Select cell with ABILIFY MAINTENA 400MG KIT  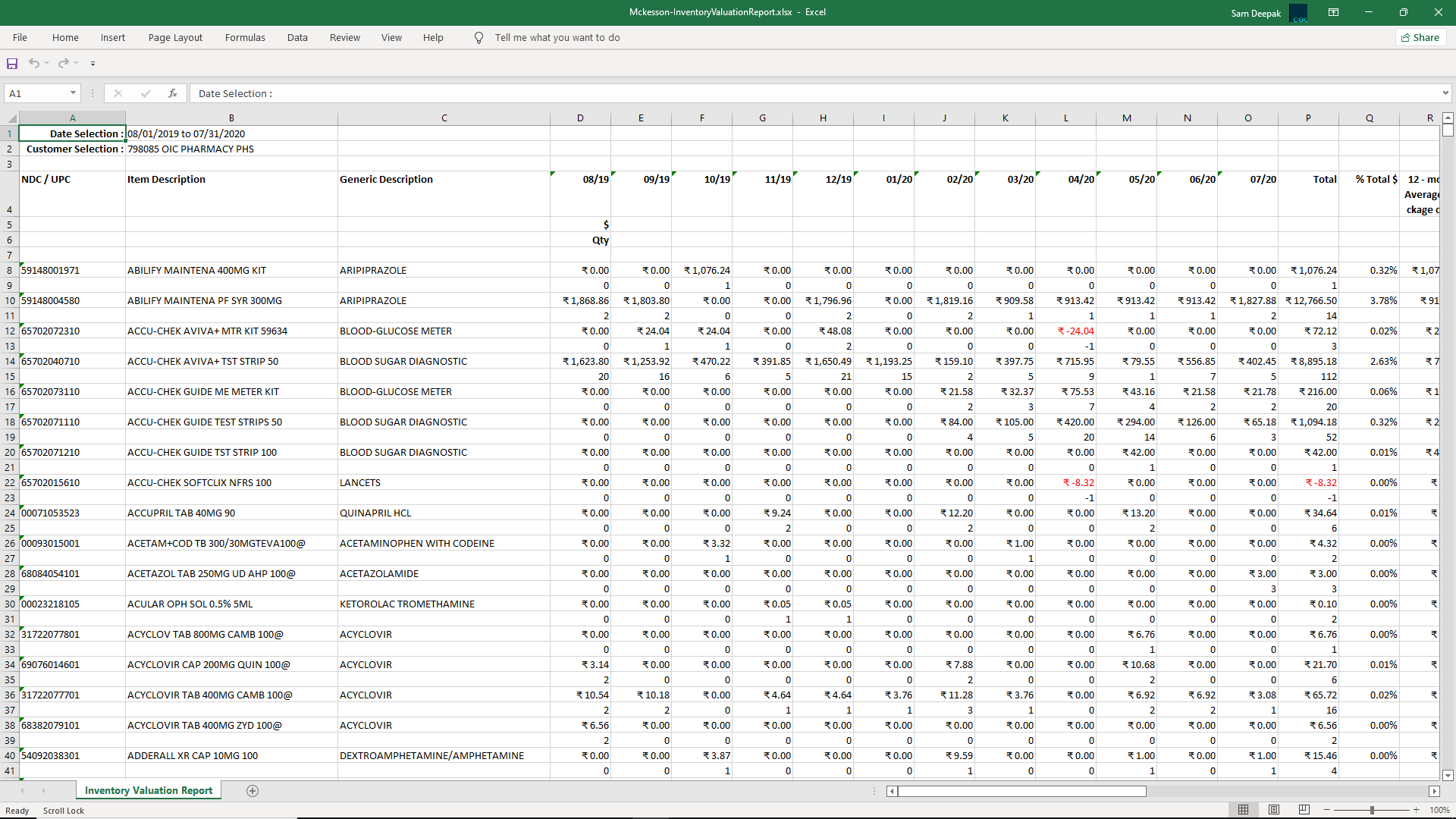tap(231, 270)
